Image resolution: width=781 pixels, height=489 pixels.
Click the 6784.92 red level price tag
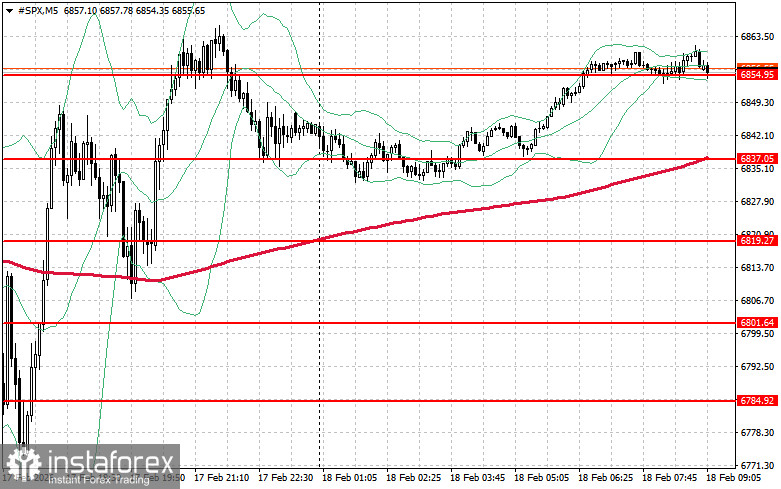pyautogui.click(x=757, y=401)
